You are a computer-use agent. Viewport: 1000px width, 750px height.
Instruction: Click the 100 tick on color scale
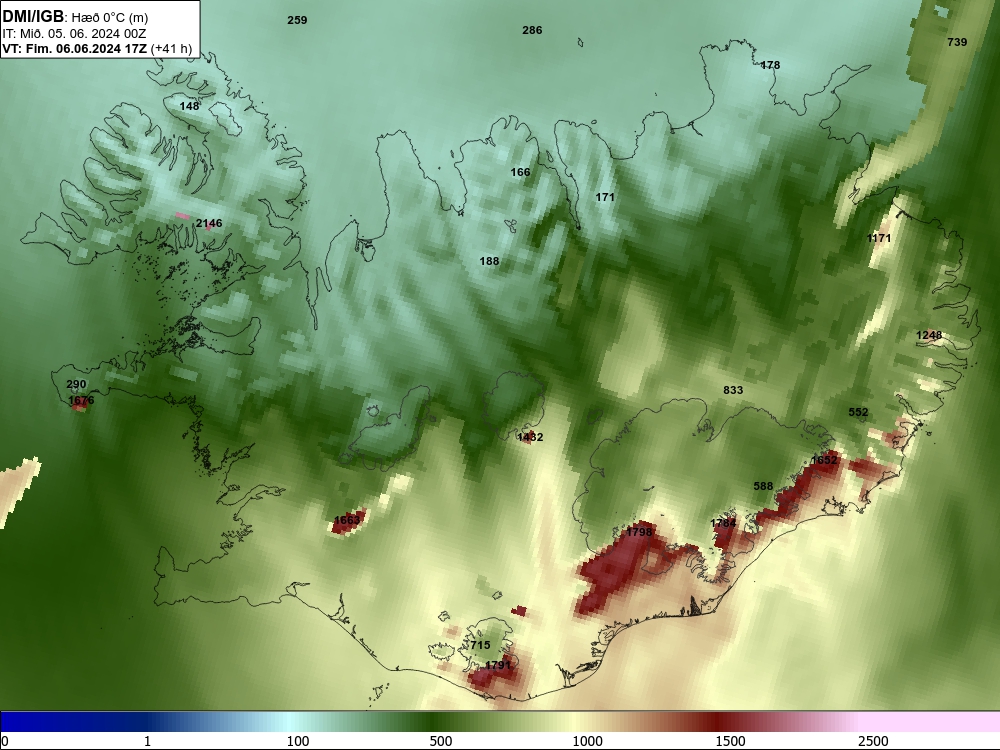[x=298, y=741]
